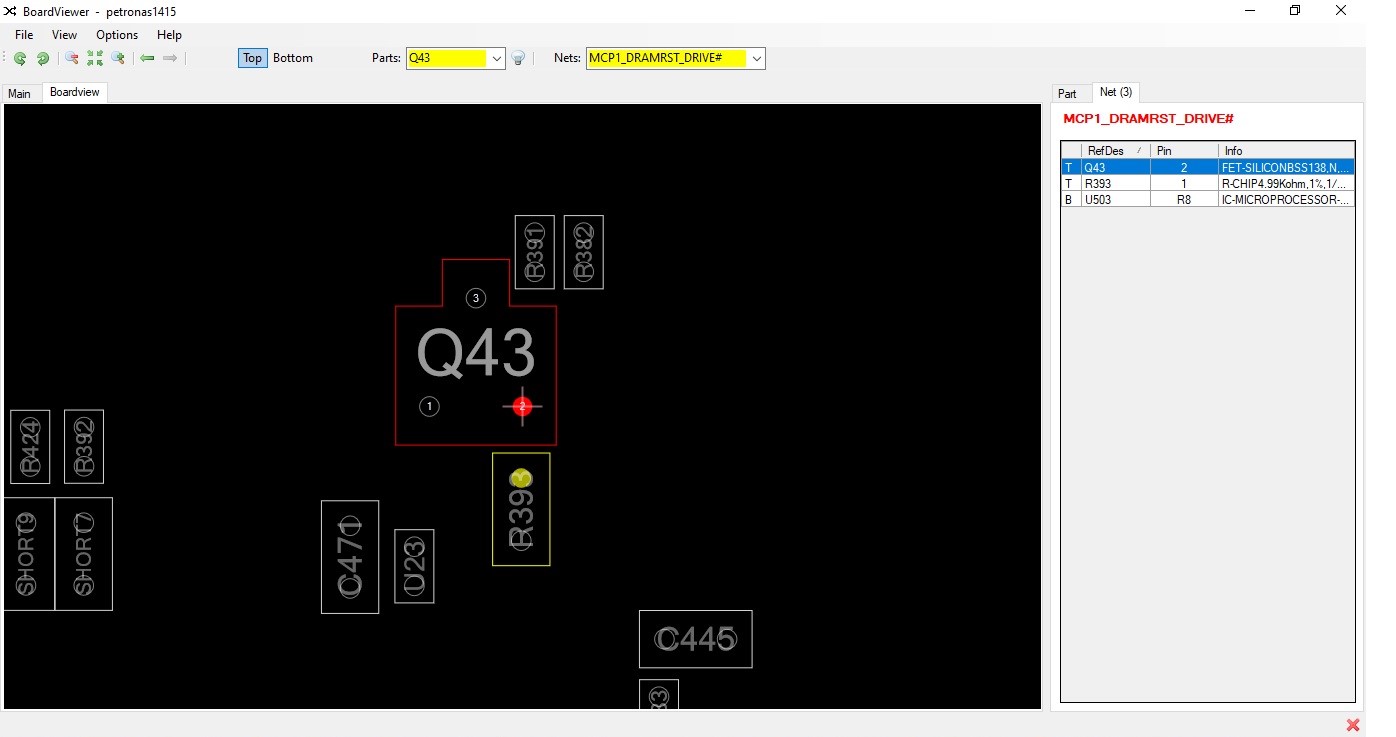Switch to the Top board side
This screenshot has width=1396, height=737.
[x=252, y=58]
